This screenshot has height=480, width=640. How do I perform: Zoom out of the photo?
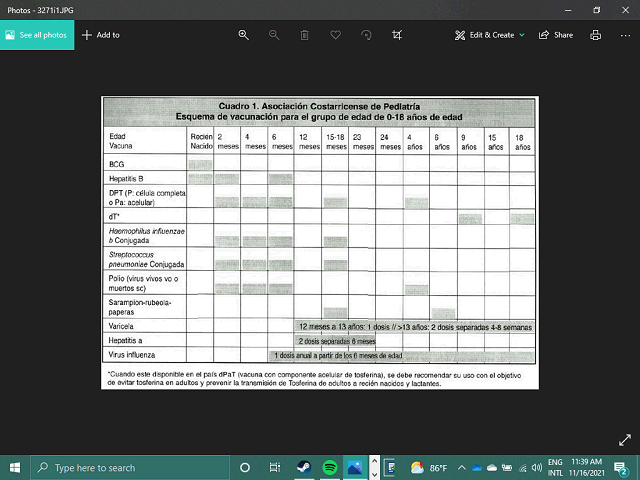pos(274,35)
